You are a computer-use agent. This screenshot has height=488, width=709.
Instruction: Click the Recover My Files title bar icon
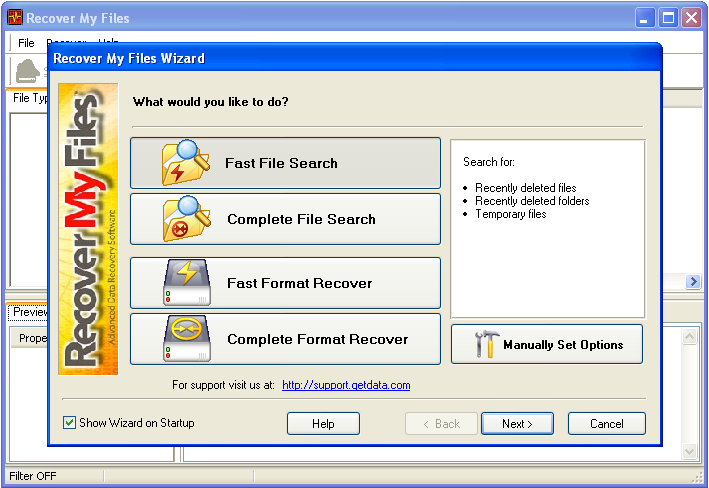coord(15,18)
